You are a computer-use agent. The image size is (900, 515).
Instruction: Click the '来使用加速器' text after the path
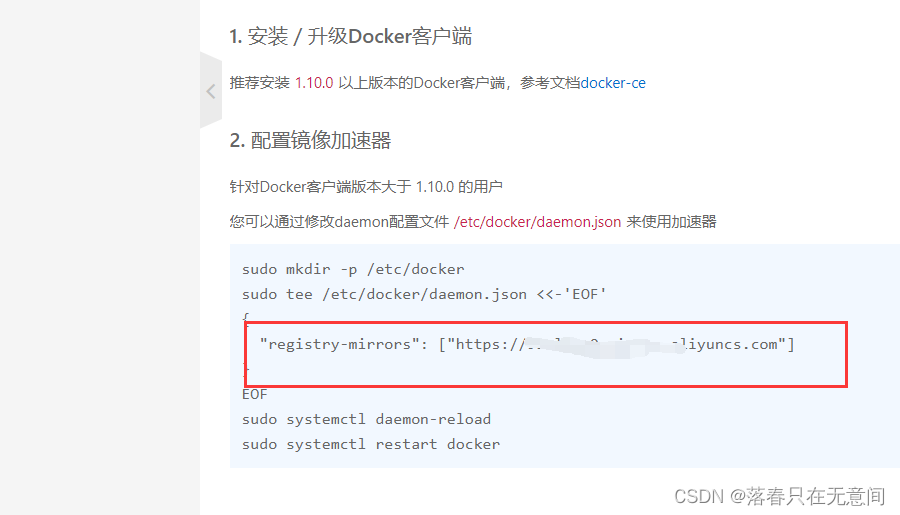pos(671,221)
